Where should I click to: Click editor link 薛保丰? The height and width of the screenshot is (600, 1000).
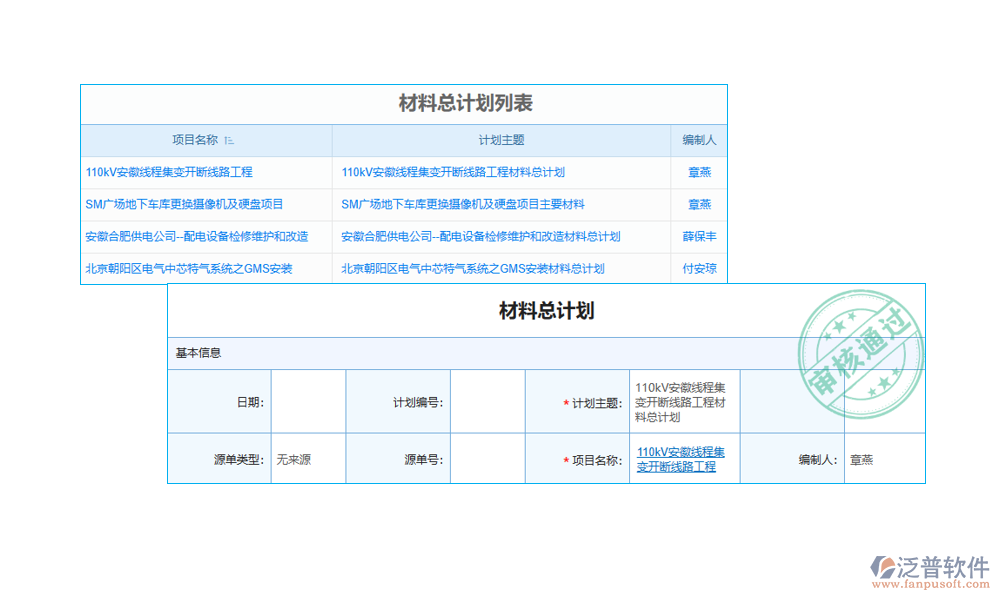click(x=698, y=236)
